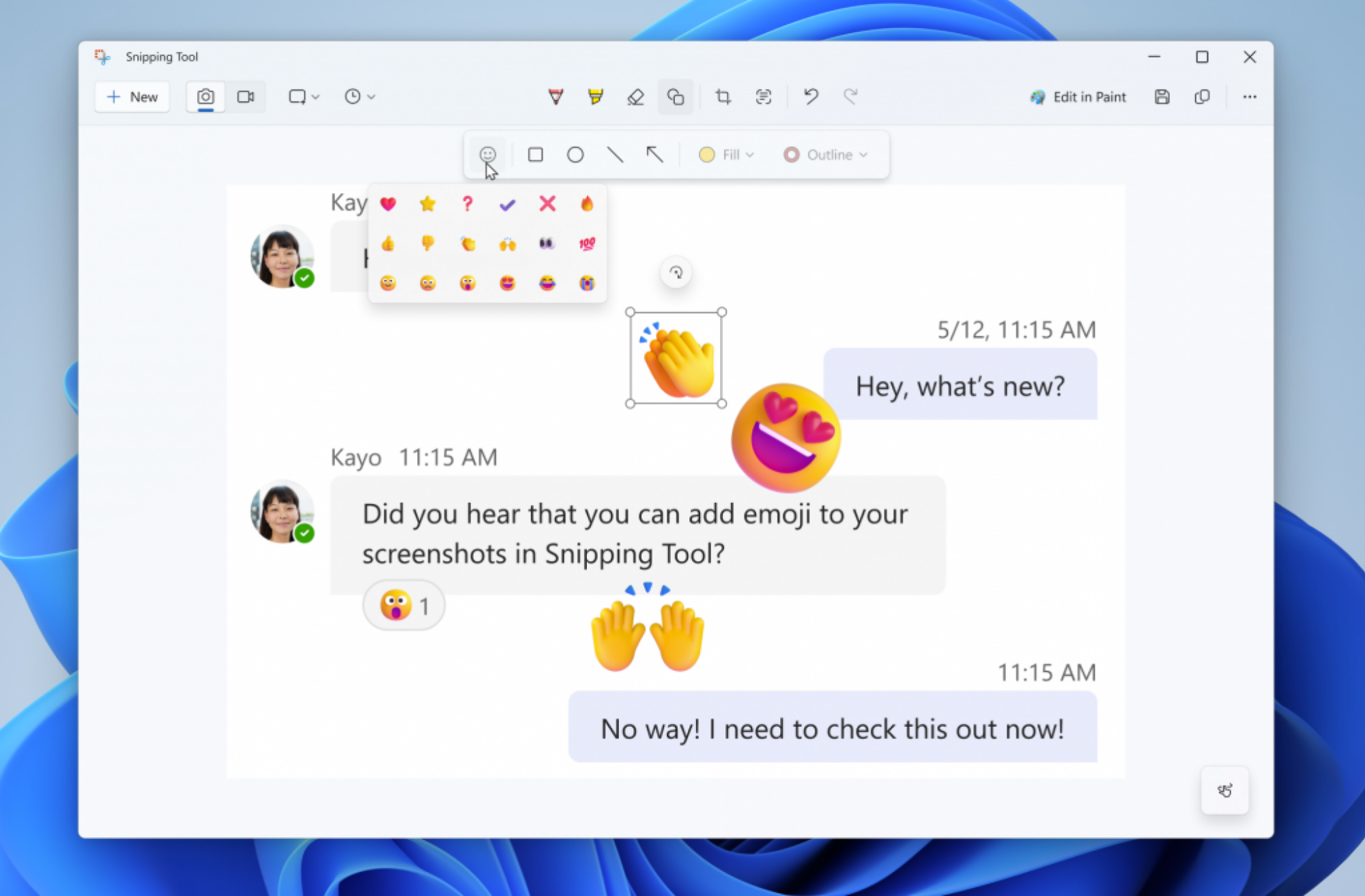Select the diagonal Arrow tool
1365x896 pixels.
click(x=654, y=155)
